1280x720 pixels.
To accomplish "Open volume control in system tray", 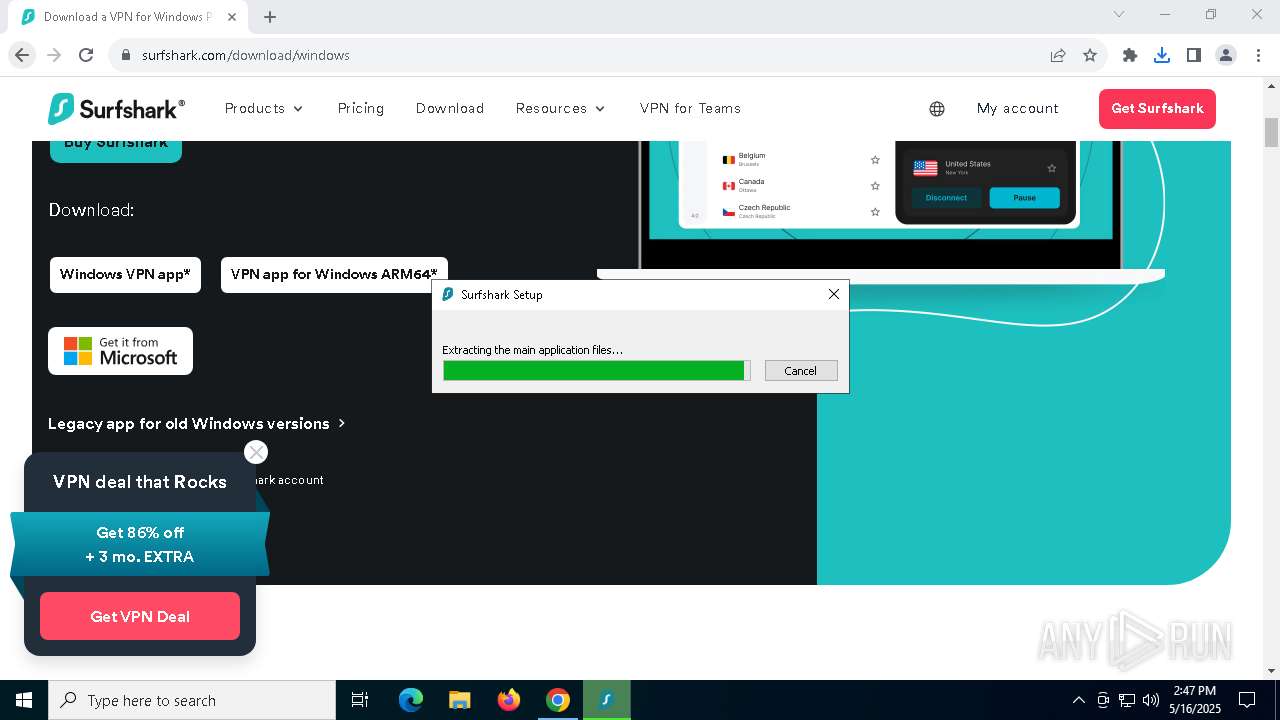I will pos(1151,700).
